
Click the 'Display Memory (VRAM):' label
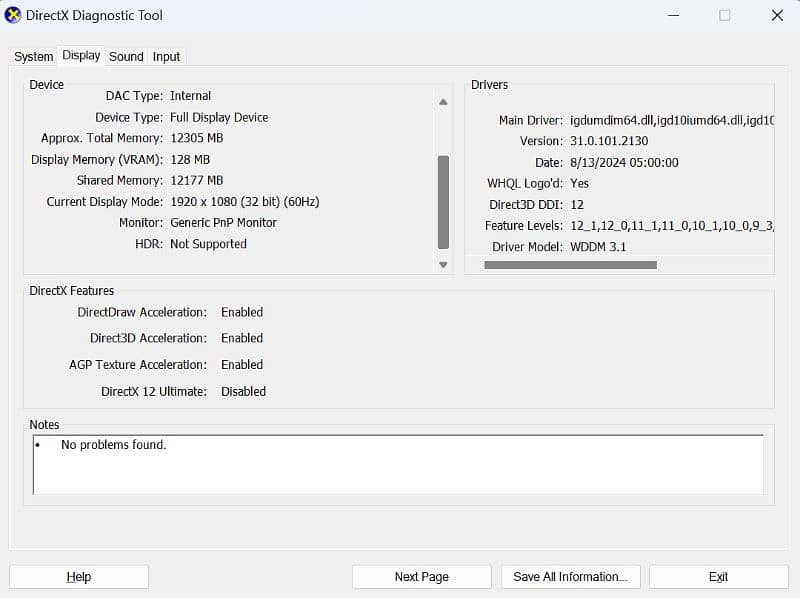point(97,160)
